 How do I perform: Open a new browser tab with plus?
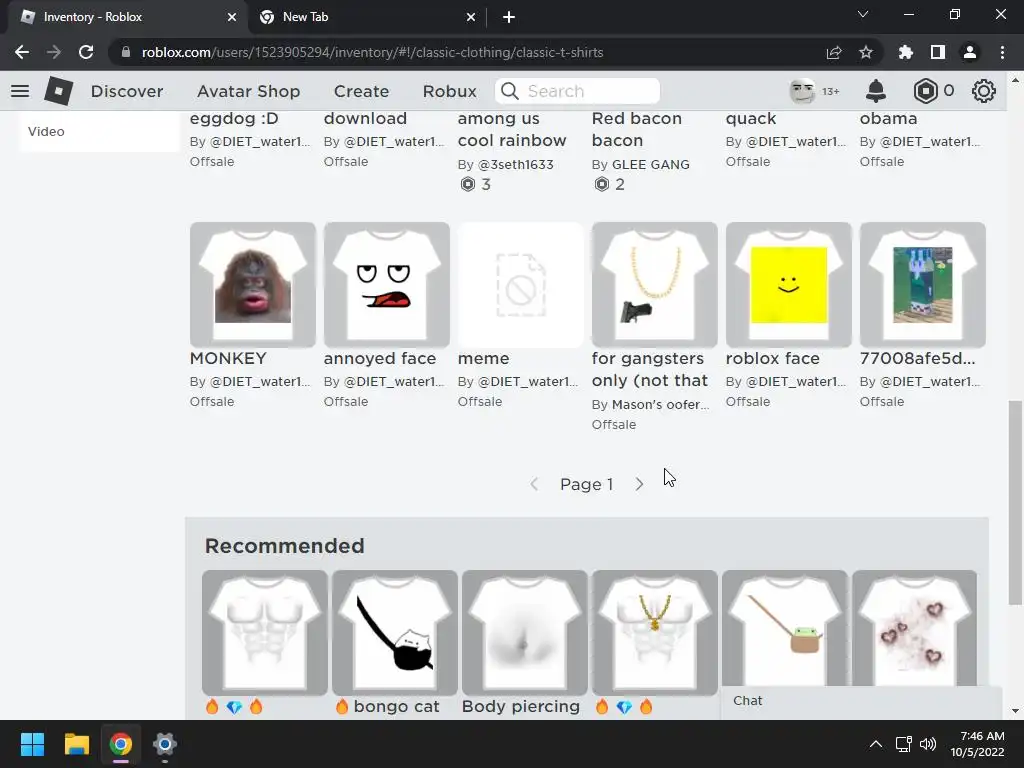tap(509, 17)
